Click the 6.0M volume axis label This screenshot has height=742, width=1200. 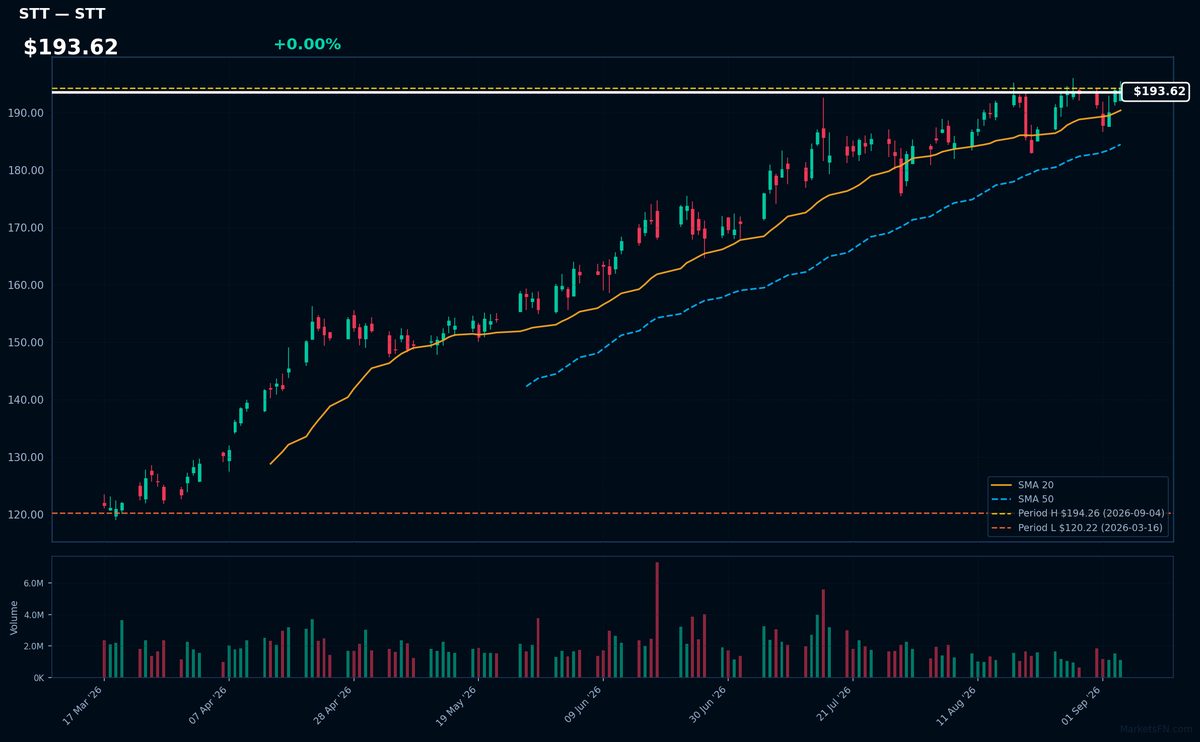[34, 583]
